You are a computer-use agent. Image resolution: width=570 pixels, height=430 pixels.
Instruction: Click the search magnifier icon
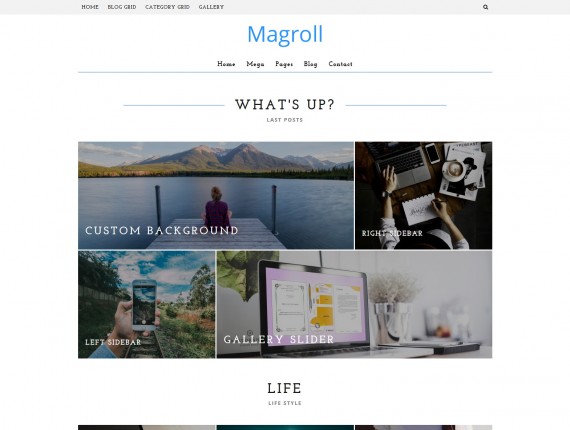pyautogui.click(x=485, y=7)
